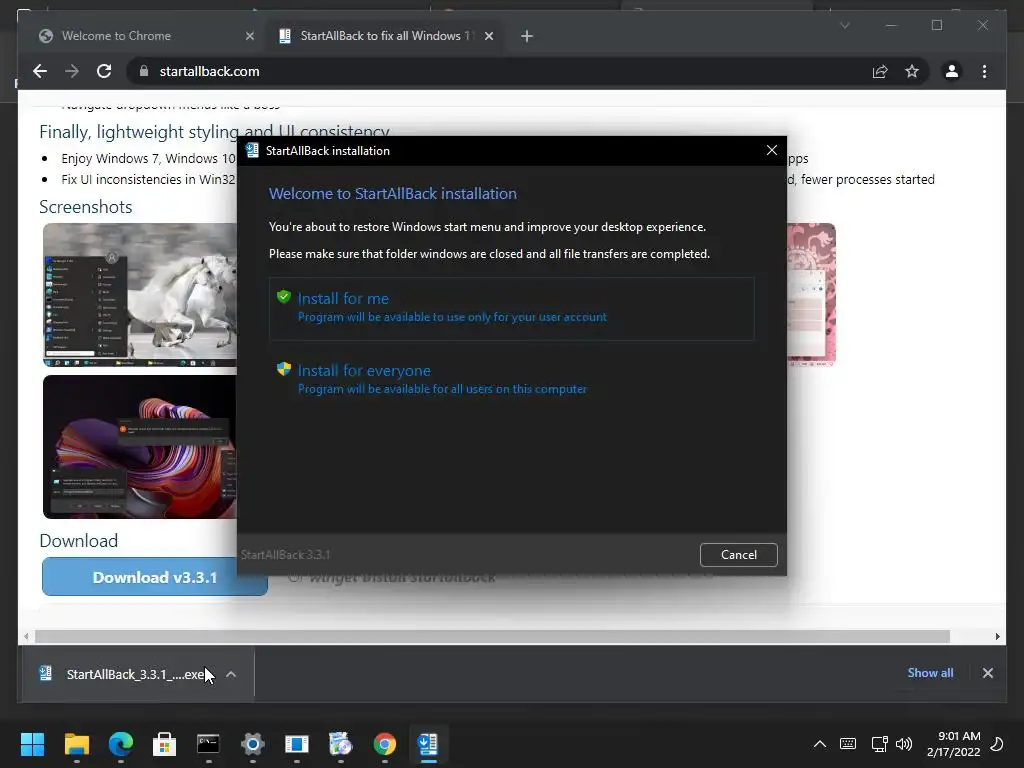Viewport: 1024px width, 768px height.
Task: Close the downloads bar
Action: (987, 673)
